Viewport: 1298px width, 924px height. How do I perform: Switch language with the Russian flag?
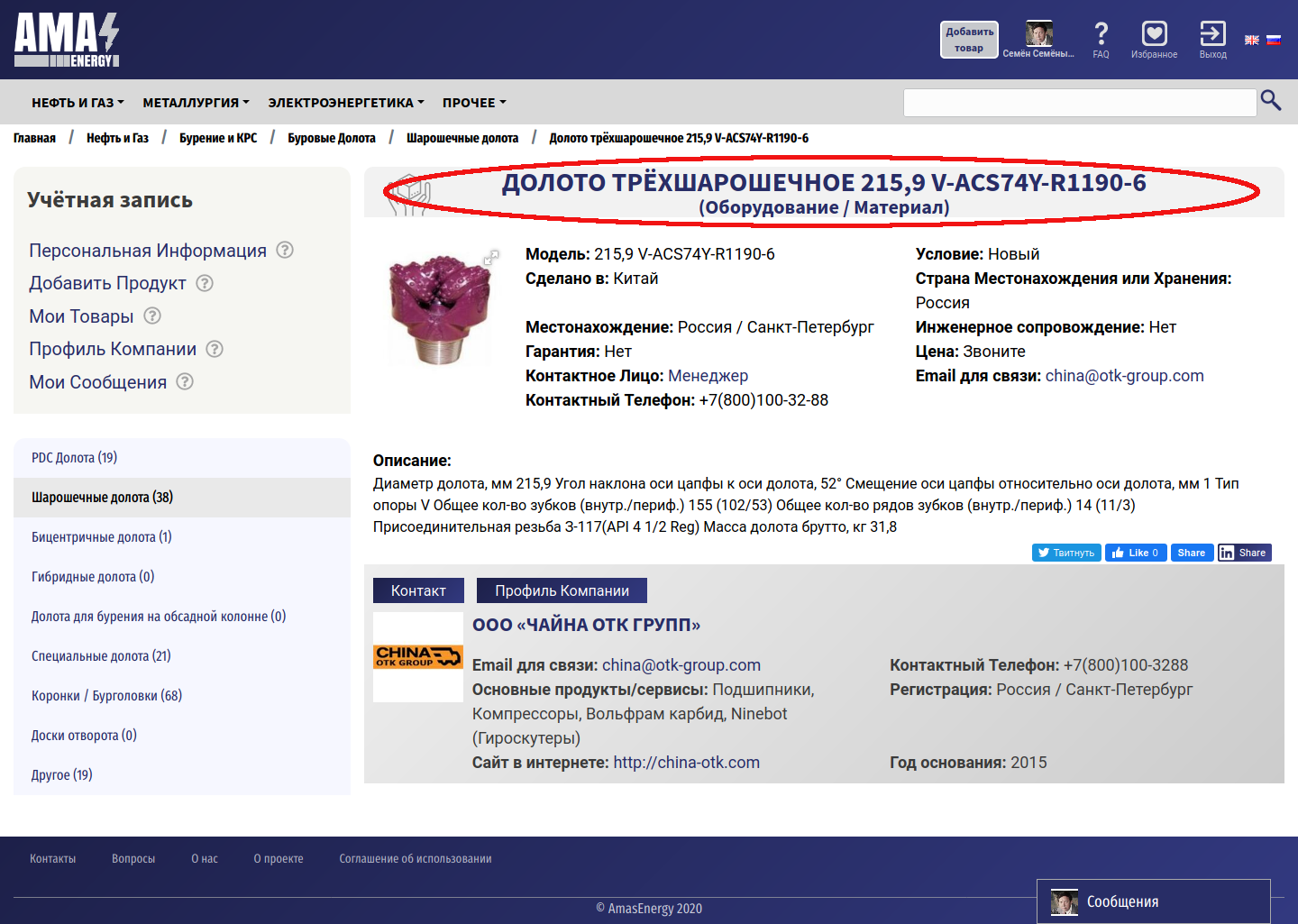(x=1274, y=40)
